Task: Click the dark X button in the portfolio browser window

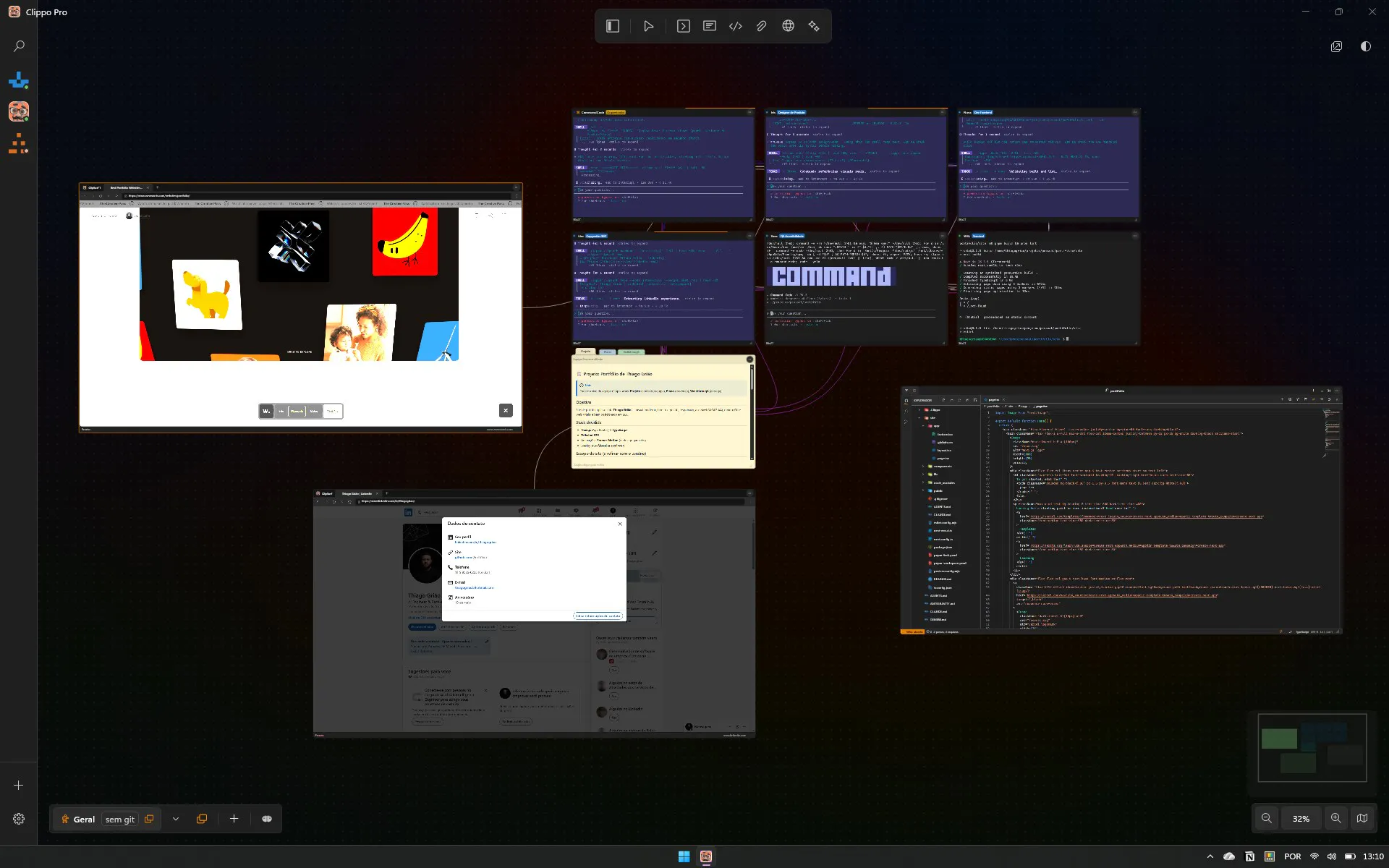Action: (x=506, y=410)
